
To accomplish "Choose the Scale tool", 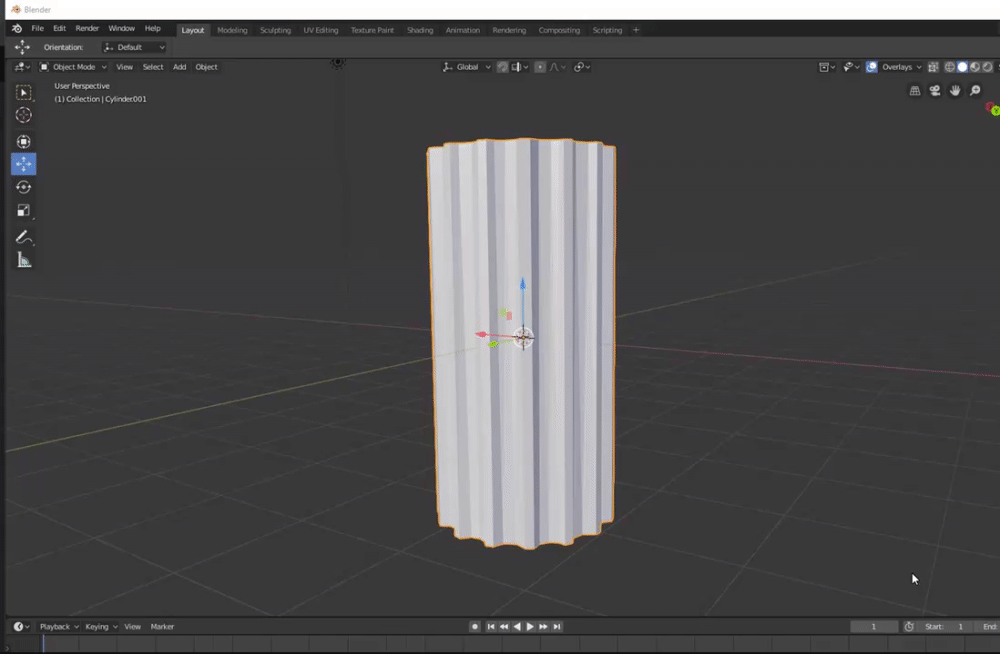I will [24, 210].
